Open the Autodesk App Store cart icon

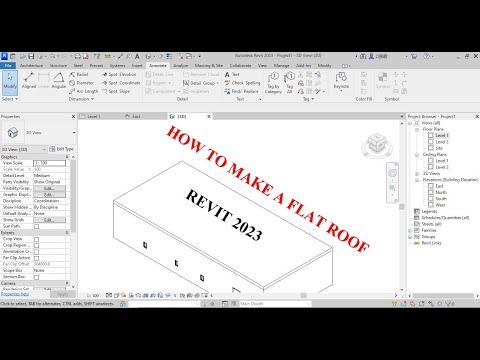(414, 56)
